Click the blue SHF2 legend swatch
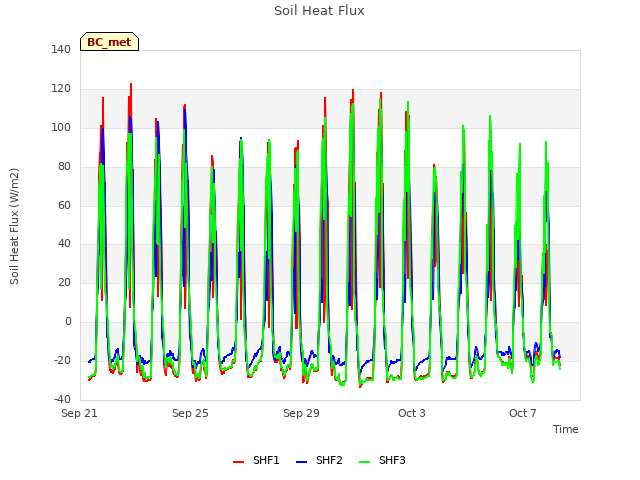This screenshot has height=480, width=640. (301, 462)
